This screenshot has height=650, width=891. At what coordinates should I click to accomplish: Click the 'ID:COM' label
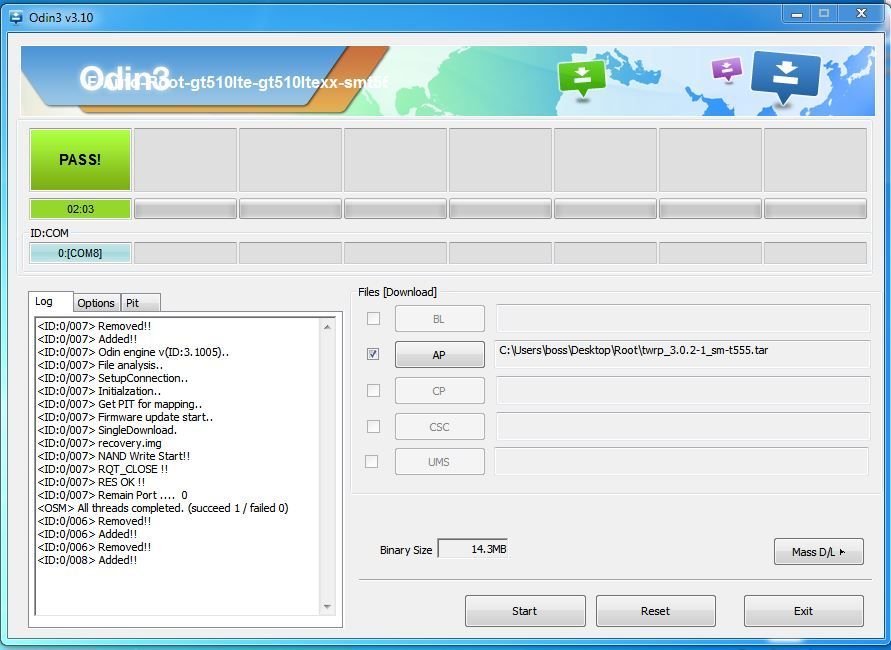[49, 233]
